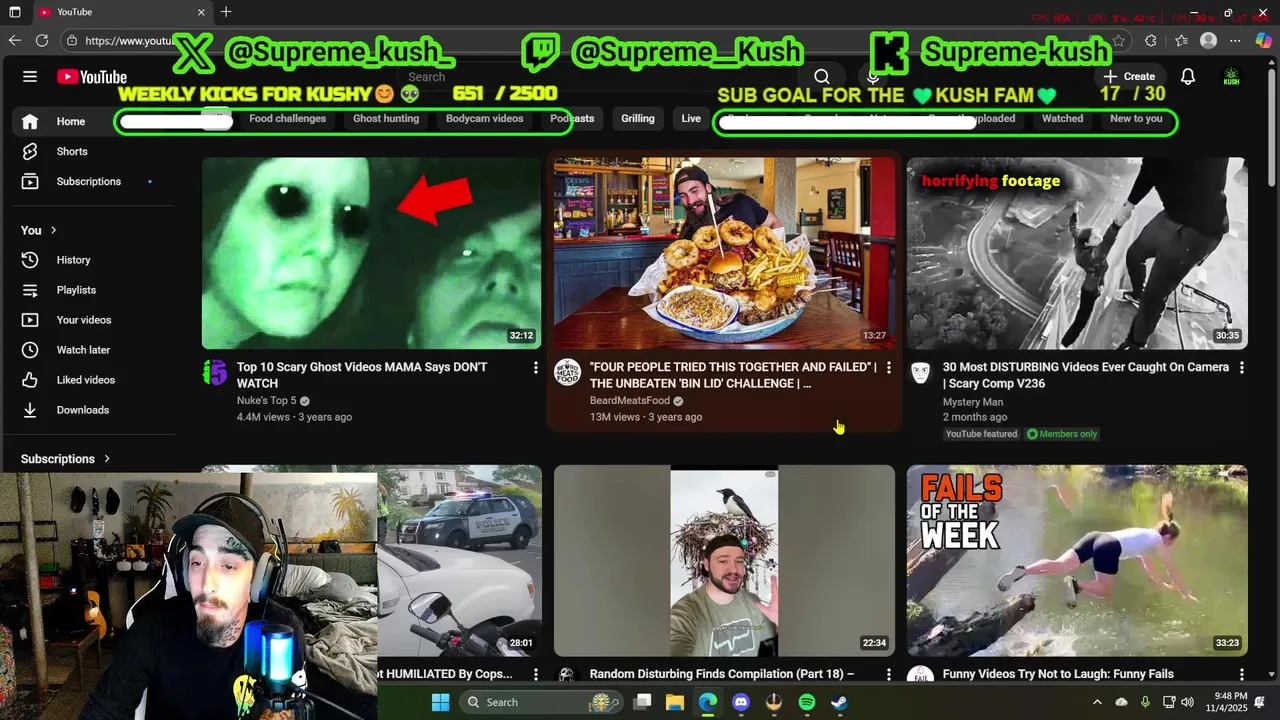Click the search magnifier button
Screen dimensions: 1280x720
[822, 77]
